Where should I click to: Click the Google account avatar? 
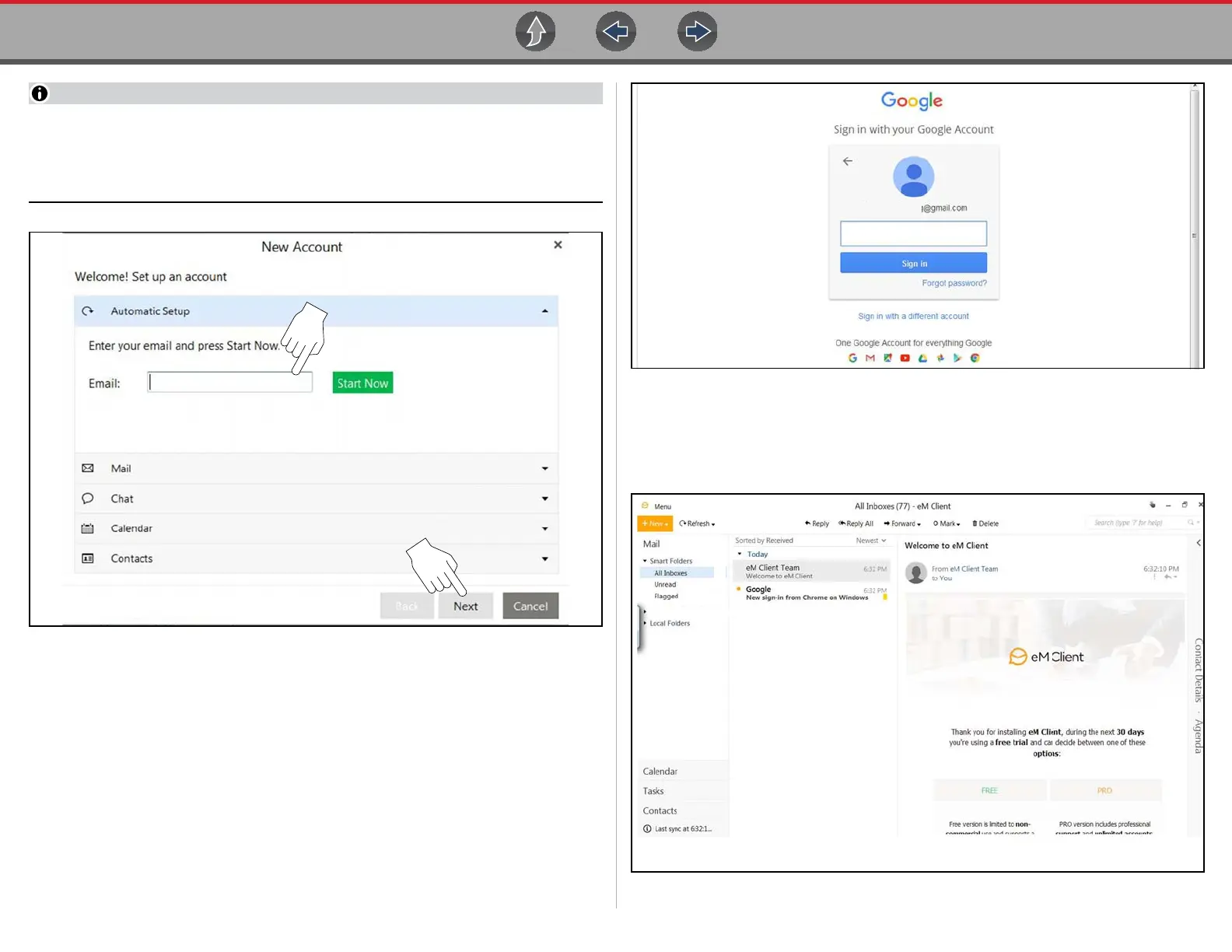(914, 177)
